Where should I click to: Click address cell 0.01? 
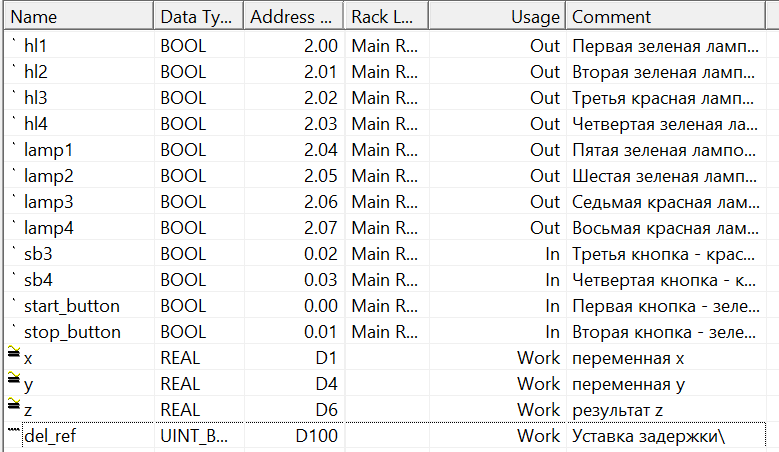[321, 332]
